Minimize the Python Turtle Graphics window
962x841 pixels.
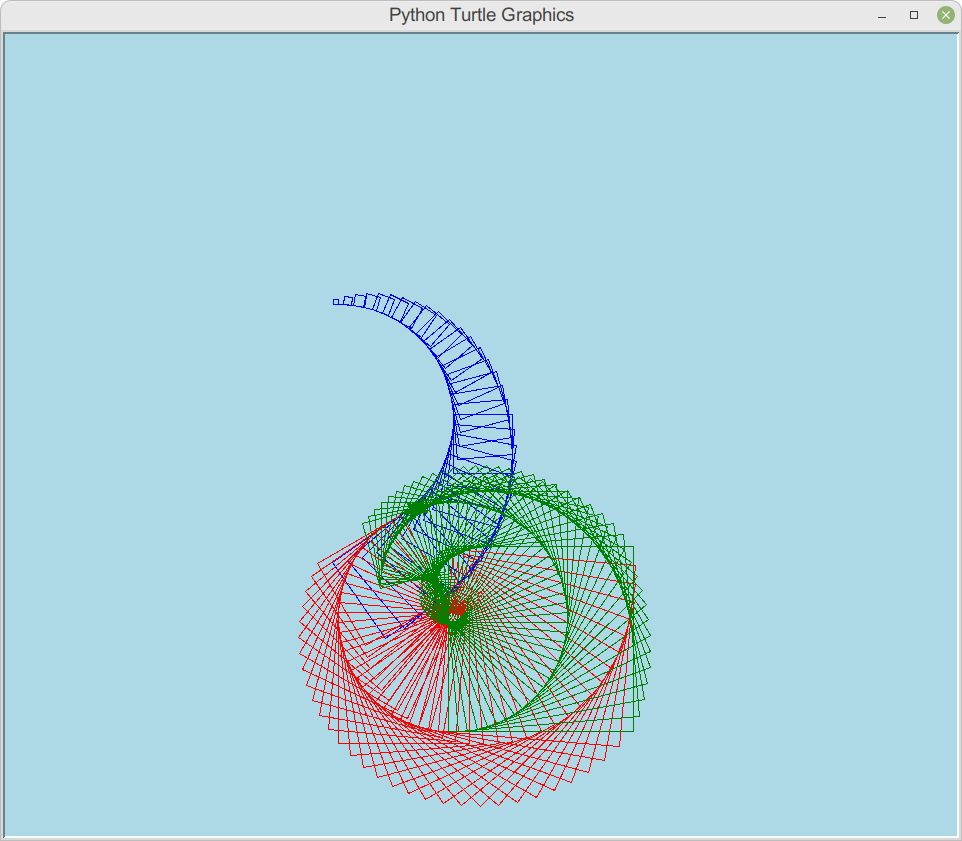[882, 15]
